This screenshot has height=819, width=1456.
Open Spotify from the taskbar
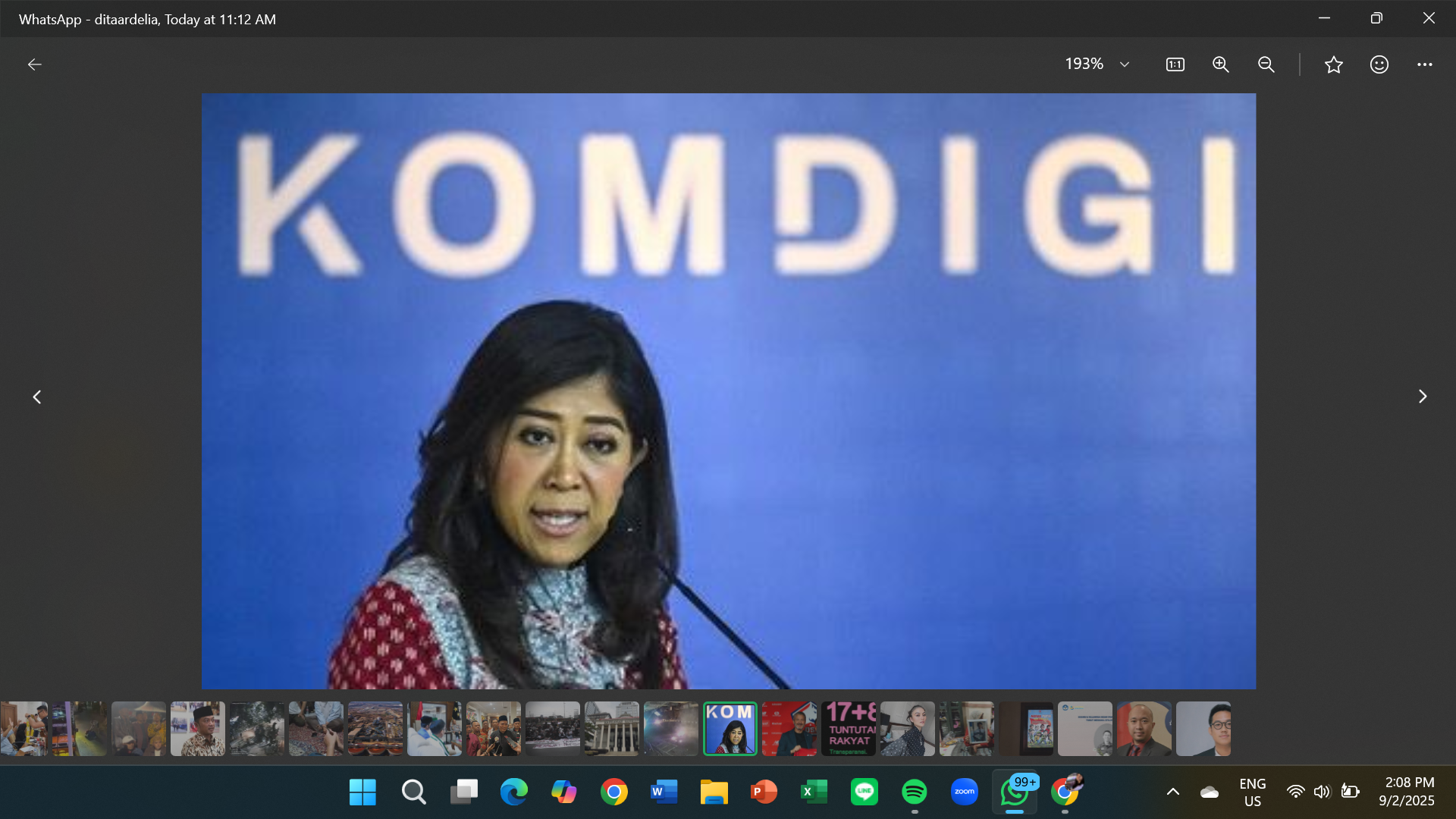[914, 792]
